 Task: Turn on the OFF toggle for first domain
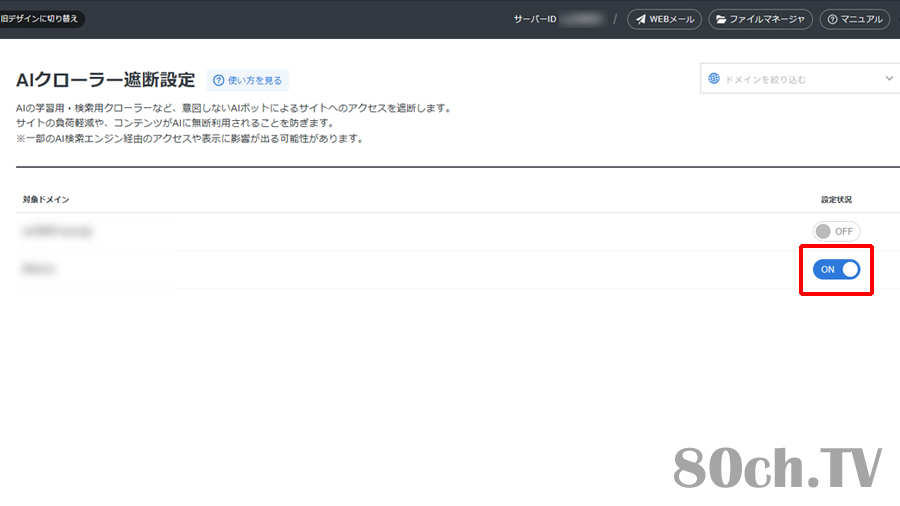tap(836, 231)
